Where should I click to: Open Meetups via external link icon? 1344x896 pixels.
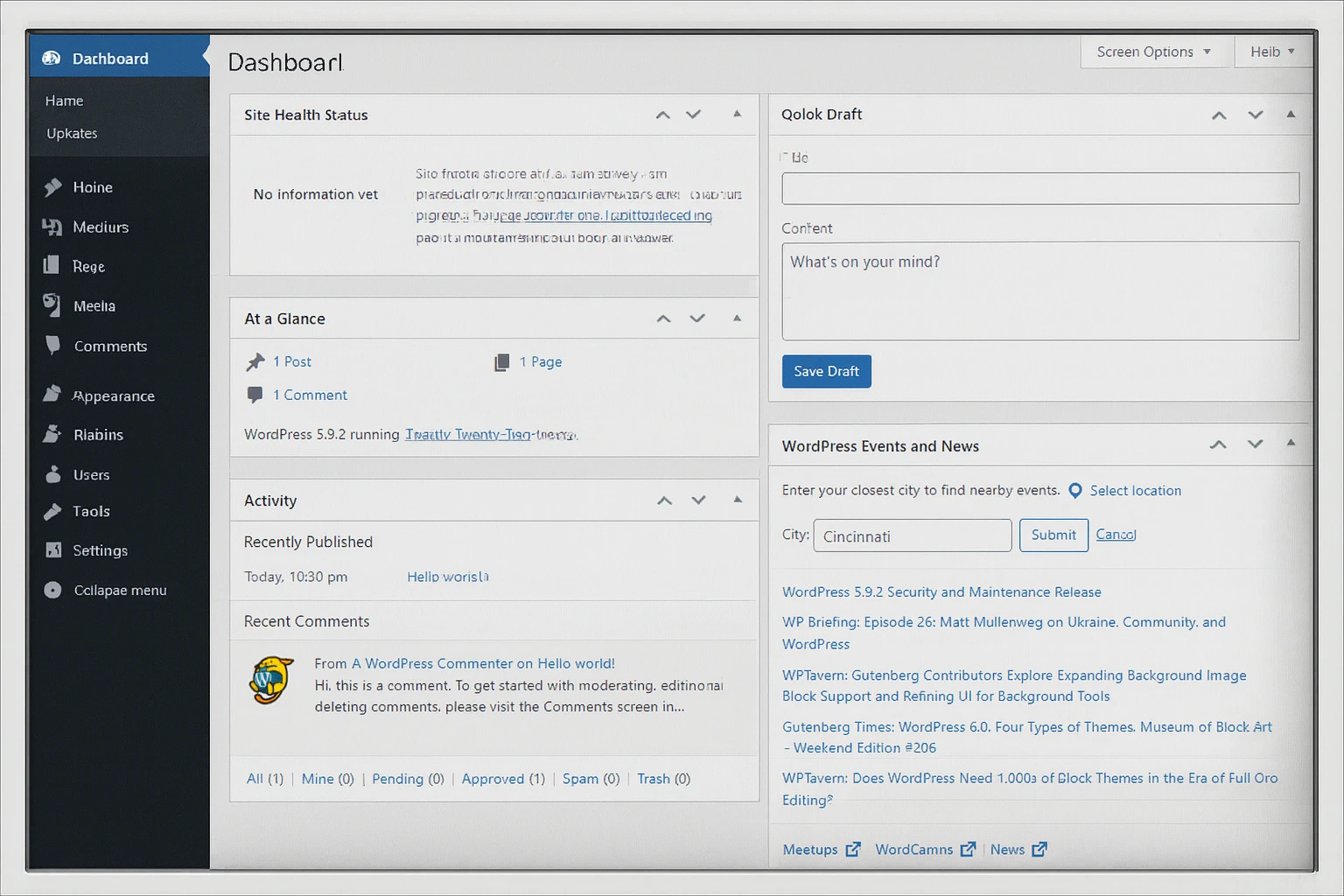click(852, 849)
